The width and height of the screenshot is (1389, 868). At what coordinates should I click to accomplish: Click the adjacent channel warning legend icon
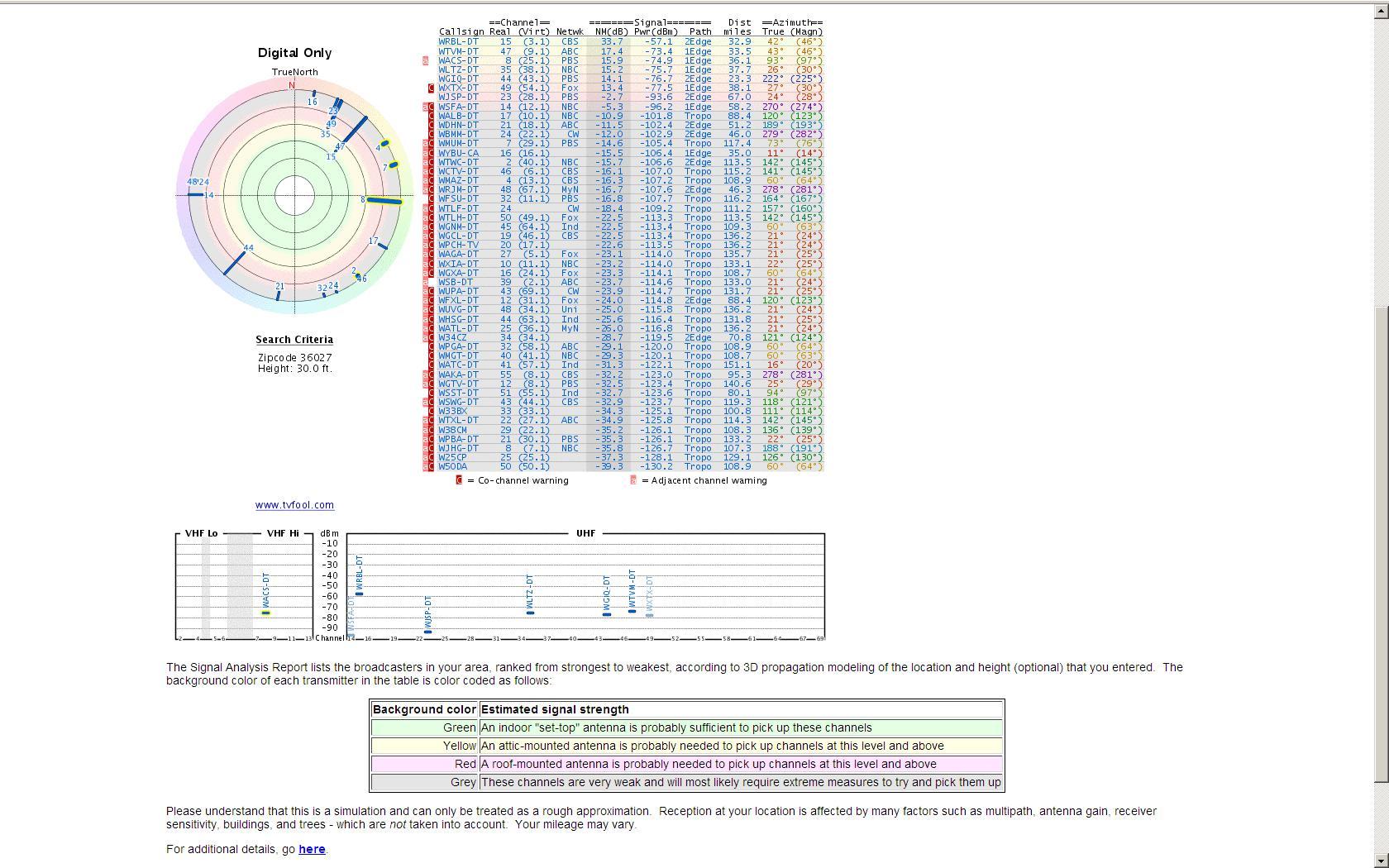(633, 480)
